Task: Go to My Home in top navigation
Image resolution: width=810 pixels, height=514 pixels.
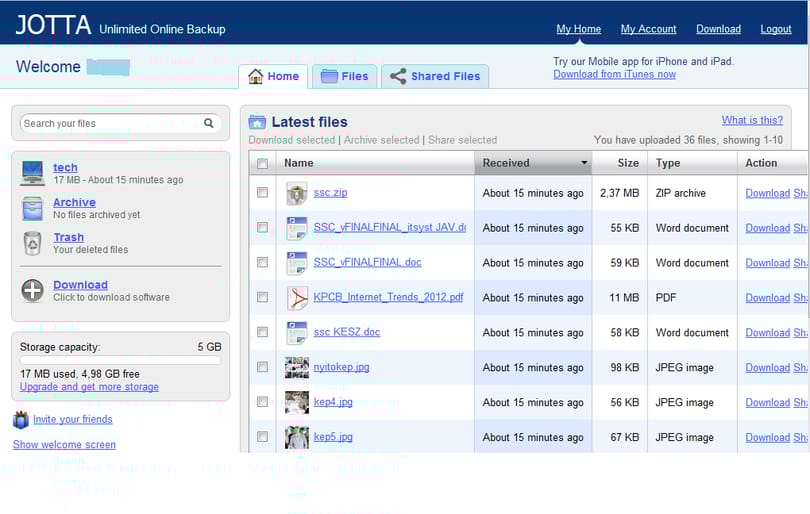Action: [579, 29]
